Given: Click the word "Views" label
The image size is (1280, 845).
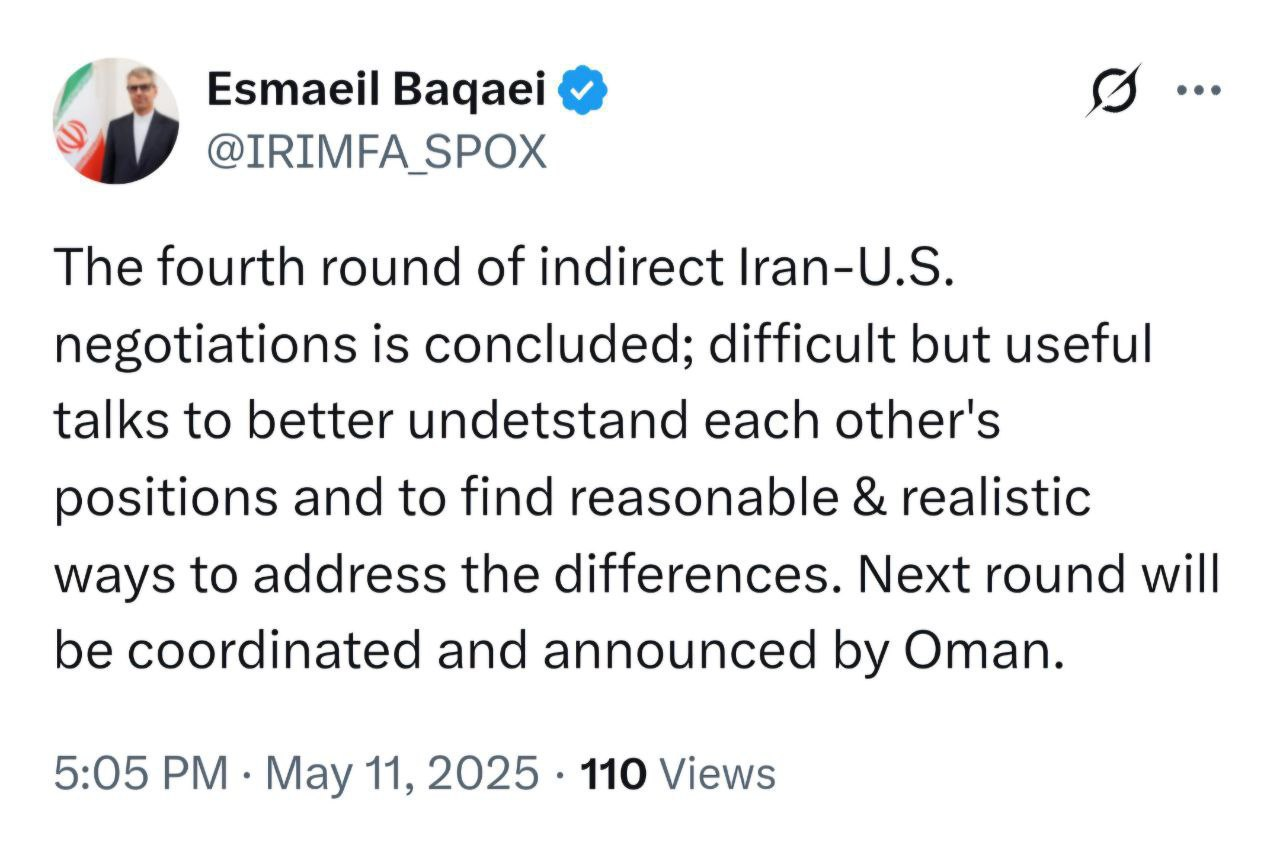Looking at the screenshot, I should pyautogui.click(x=718, y=774).
